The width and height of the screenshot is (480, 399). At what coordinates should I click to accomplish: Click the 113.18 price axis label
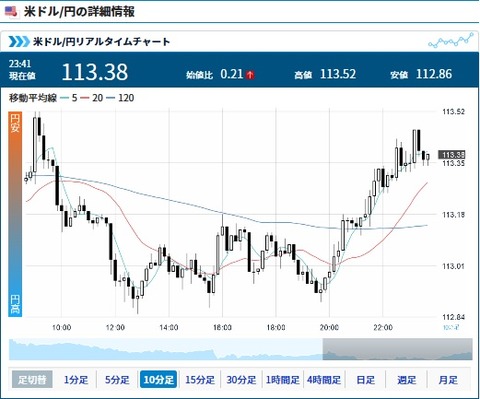[x=453, y=215]
